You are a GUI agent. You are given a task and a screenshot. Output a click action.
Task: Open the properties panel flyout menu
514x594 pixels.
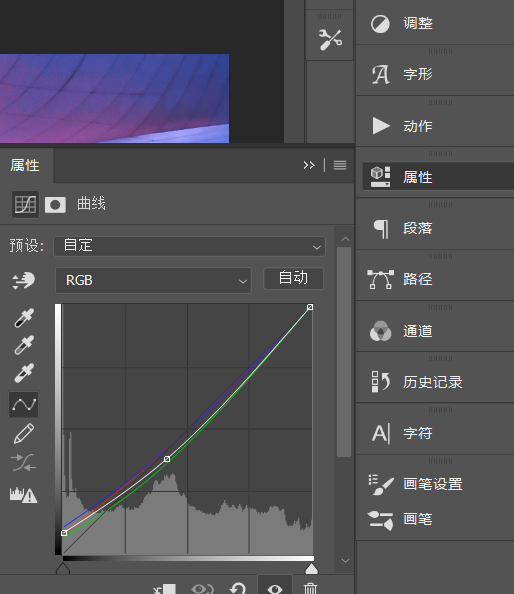[x=340, y=165]
